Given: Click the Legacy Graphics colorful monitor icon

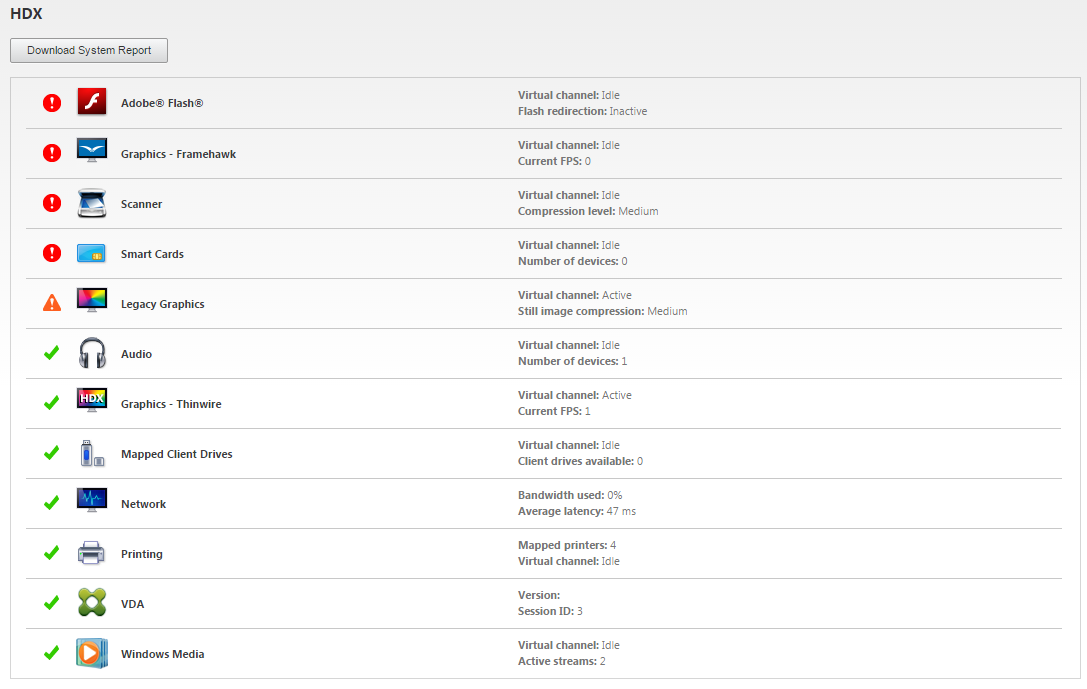Looking at the screenshot, I should (x=92, y=303).
